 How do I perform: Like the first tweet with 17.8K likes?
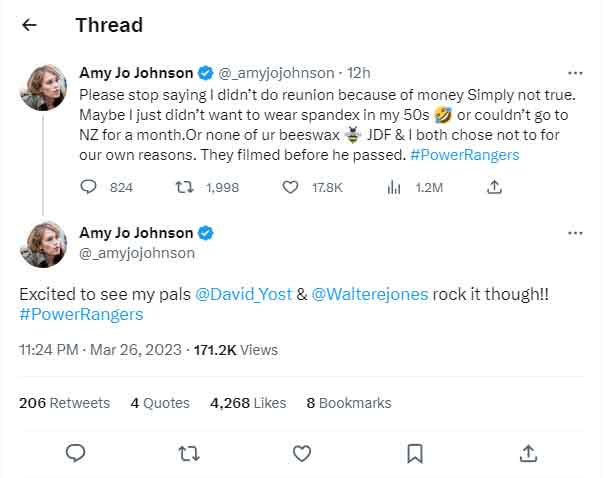click(290, 187)
